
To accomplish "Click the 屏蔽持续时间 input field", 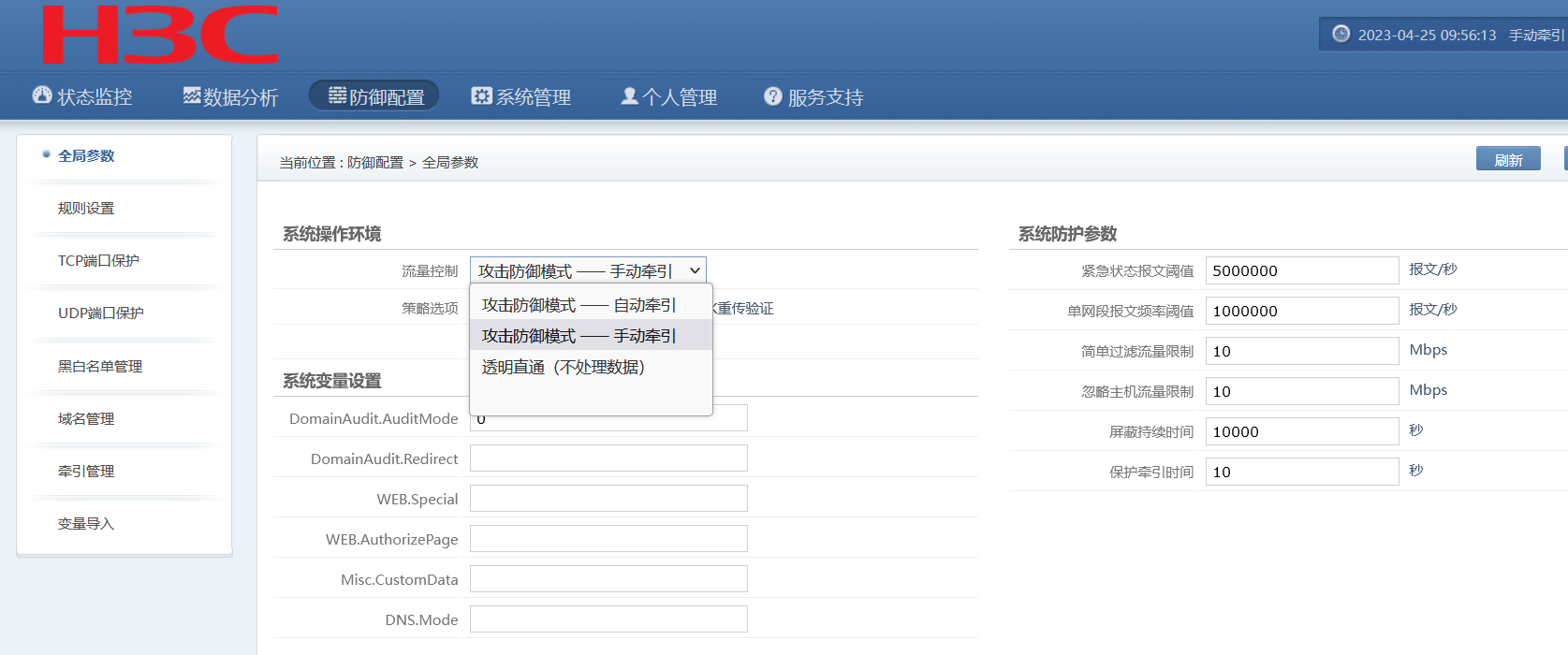I will click(x=1302, y=431).
